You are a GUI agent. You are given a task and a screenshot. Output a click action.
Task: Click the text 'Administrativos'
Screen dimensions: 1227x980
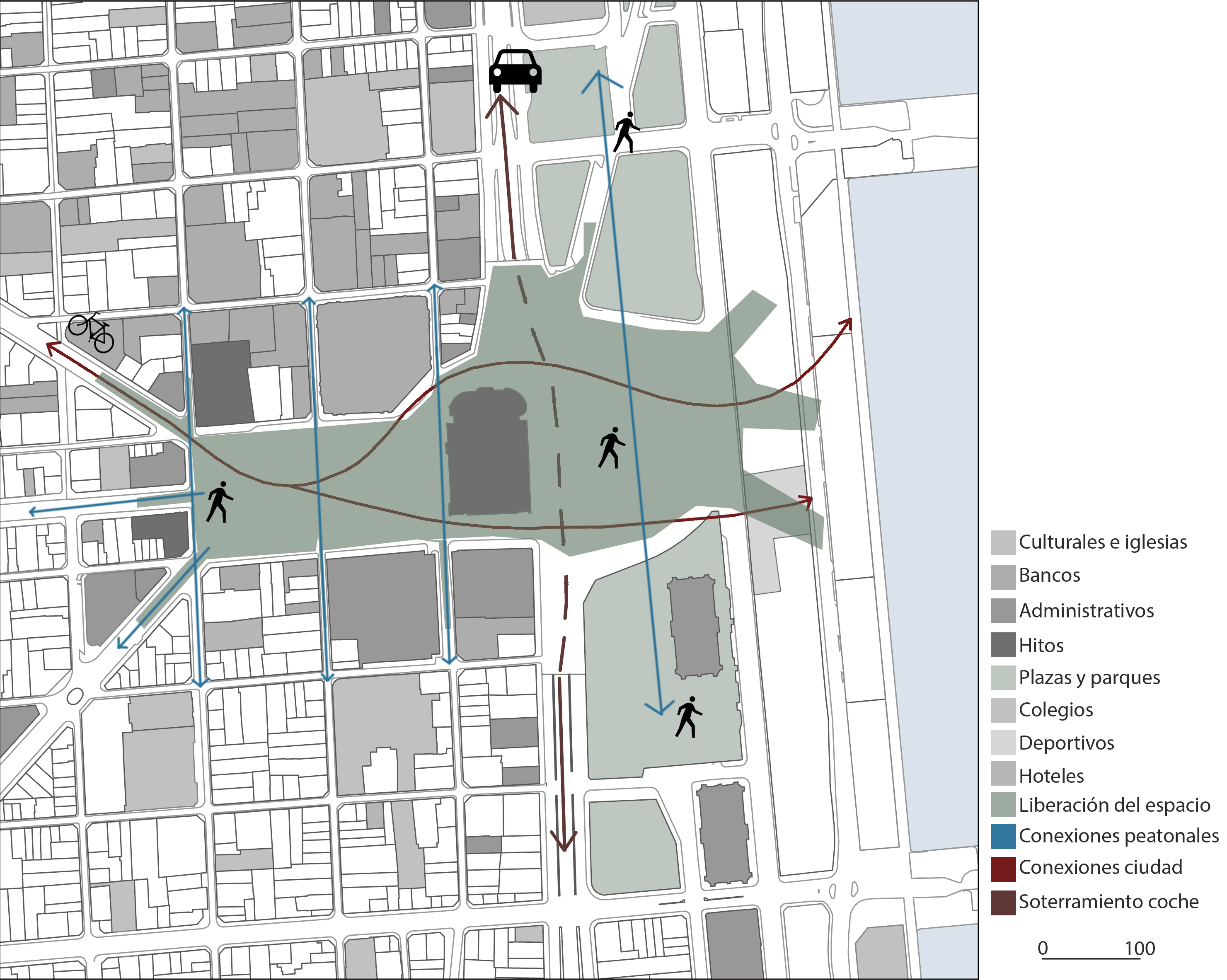(1086, 611)
